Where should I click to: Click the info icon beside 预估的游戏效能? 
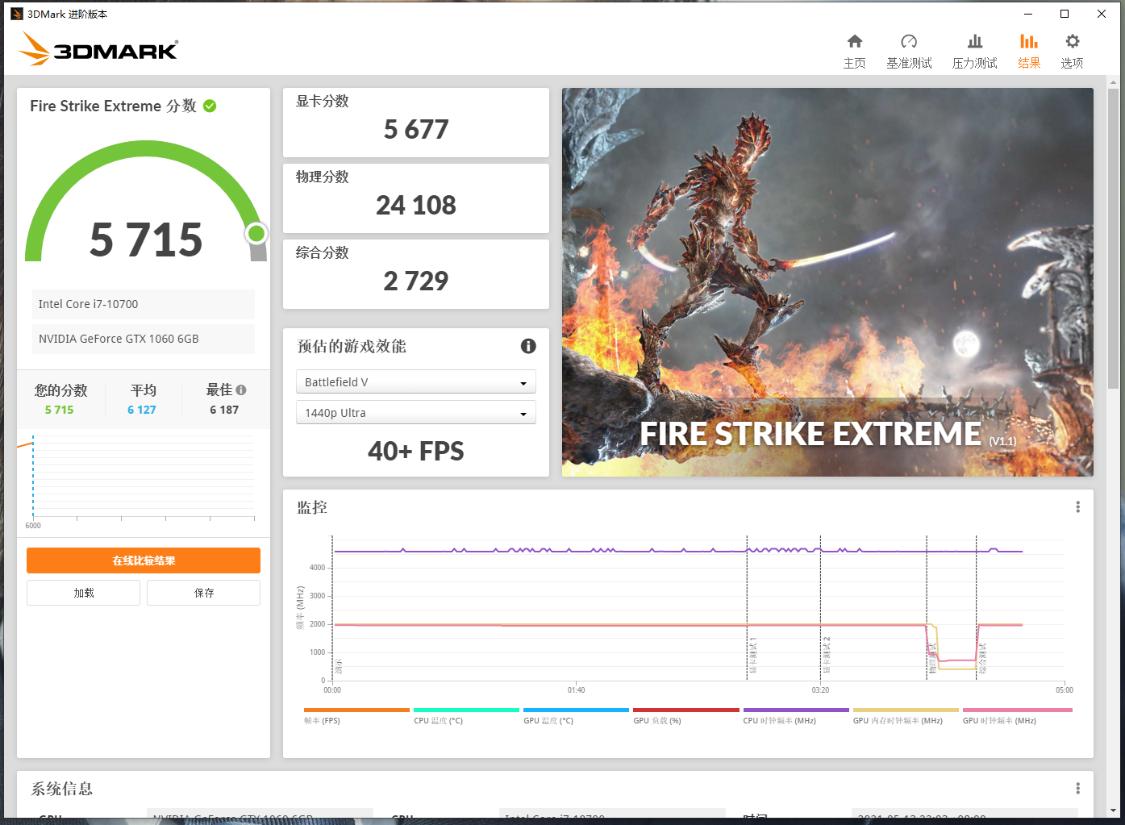tap(528, 347)
